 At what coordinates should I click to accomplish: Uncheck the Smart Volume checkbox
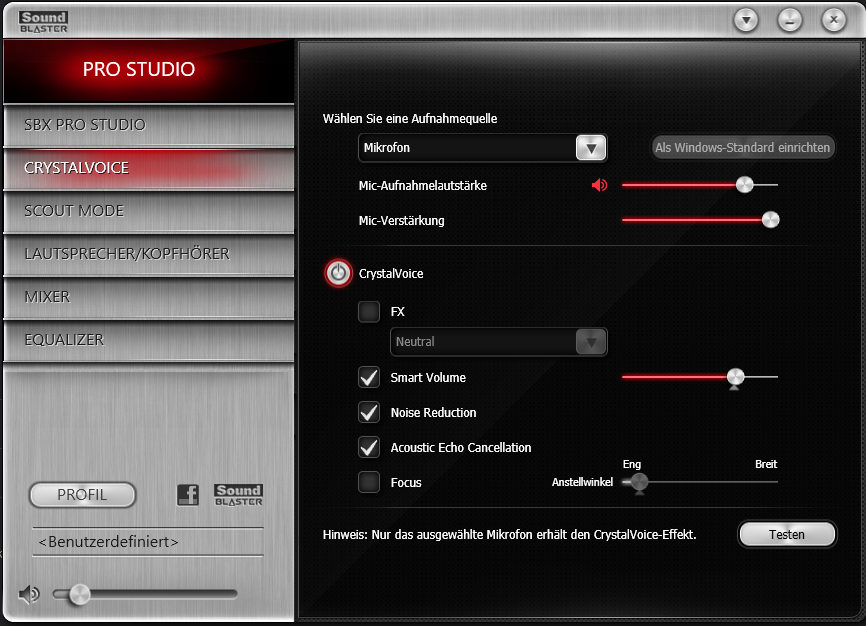point(369,377)
